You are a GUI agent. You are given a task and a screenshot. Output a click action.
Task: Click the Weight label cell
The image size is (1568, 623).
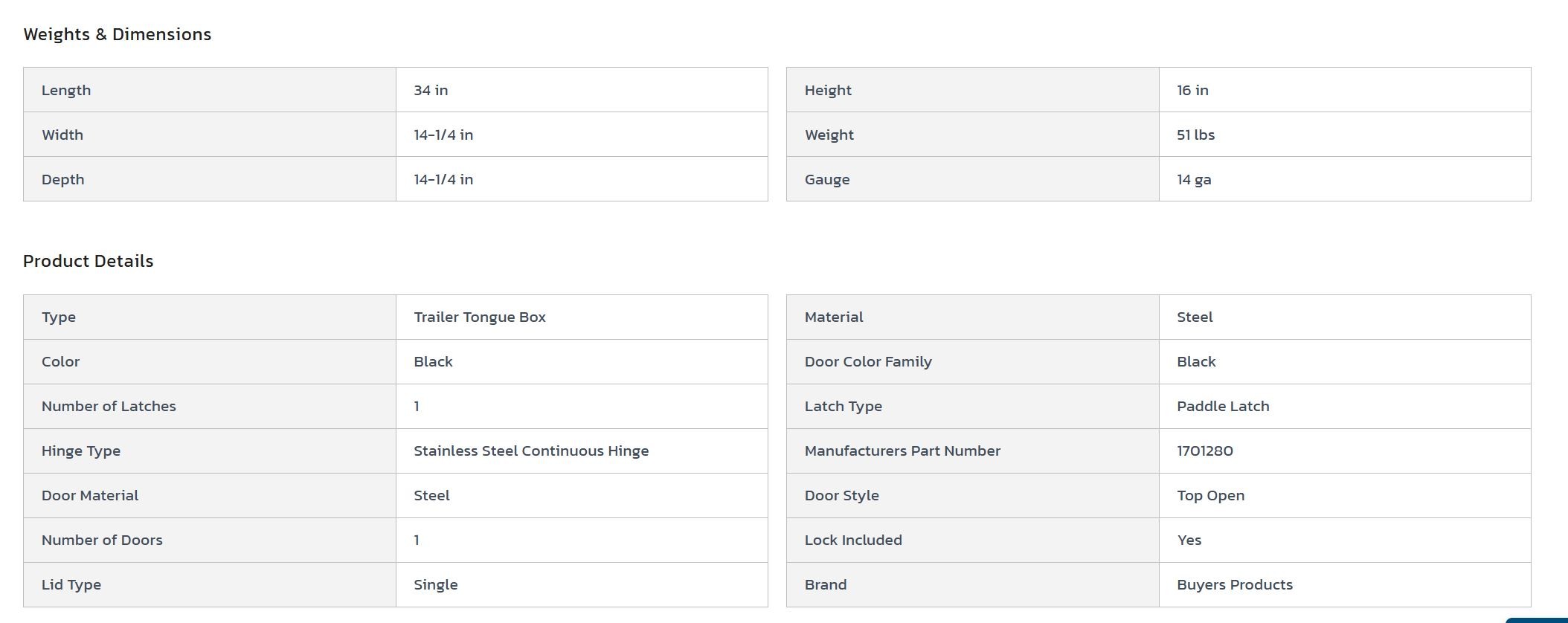tap(973, 135)
